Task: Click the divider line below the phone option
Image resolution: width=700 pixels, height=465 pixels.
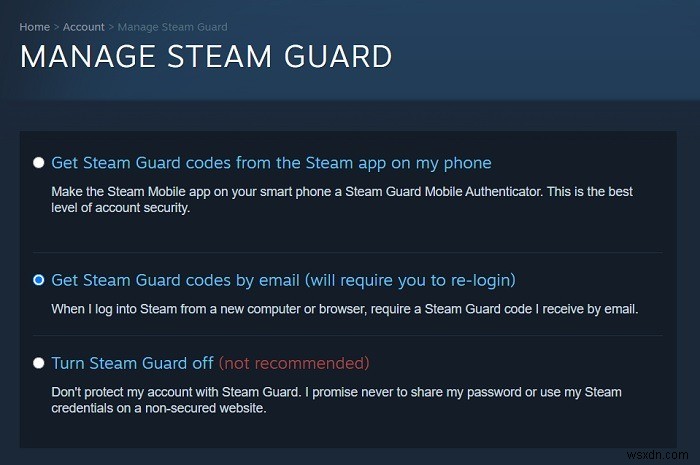Action: pos(348,253)
